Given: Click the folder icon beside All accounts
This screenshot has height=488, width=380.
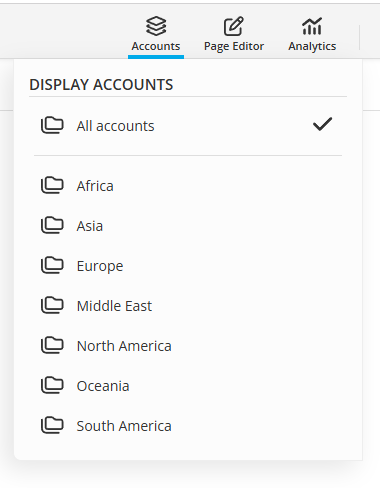Looking at the screenshot, I should 52,125.
